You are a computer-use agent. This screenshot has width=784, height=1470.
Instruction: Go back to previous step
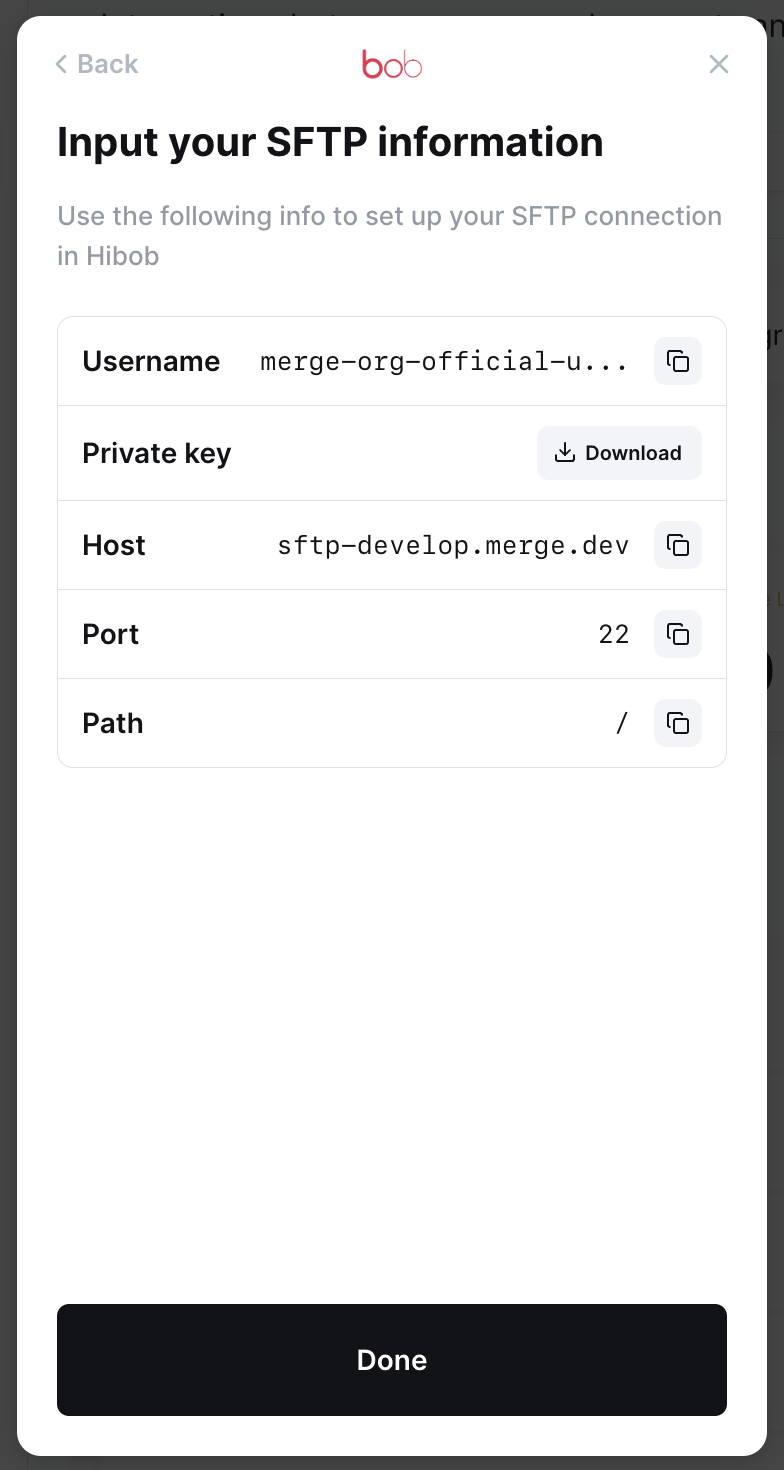(x=96, y=64)
